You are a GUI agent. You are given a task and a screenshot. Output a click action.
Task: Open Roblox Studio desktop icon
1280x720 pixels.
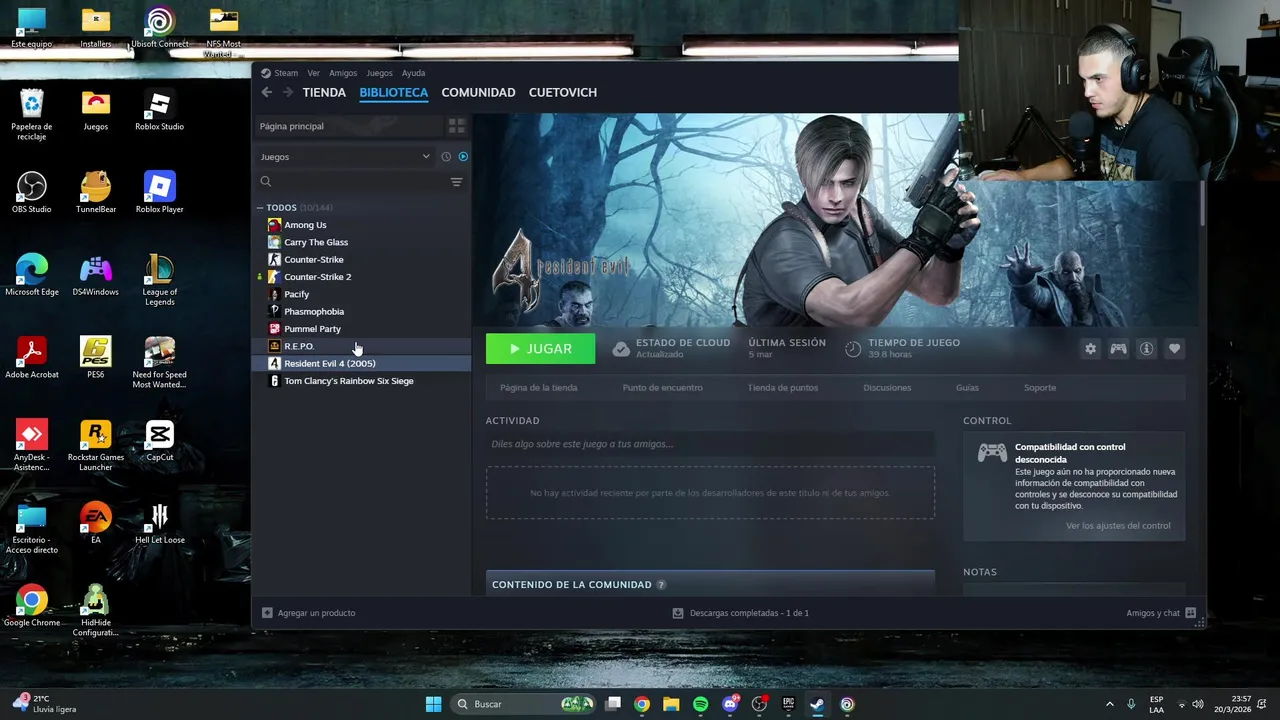(x=159, y=109)
